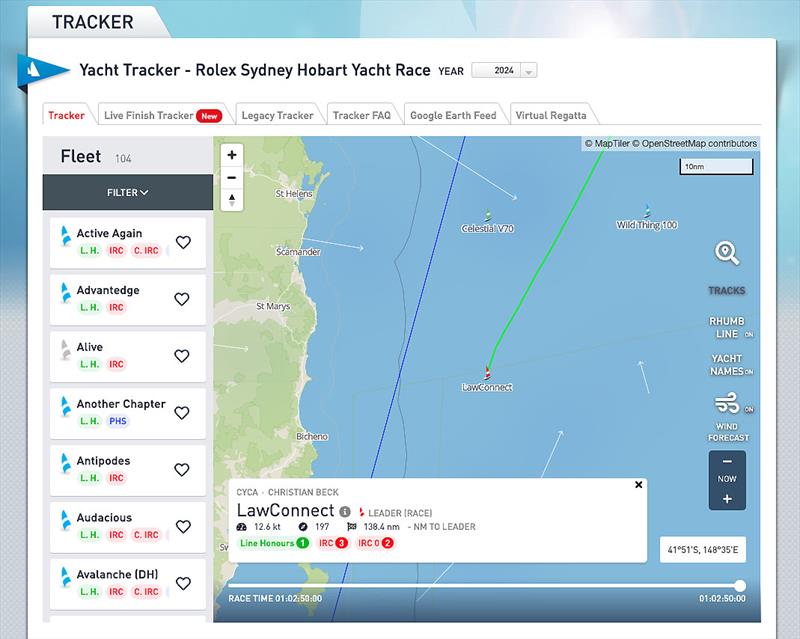The width and height of the screenshot is (800, 639).
Task: Click the race time slider handle
Action: tap(740, 585)
